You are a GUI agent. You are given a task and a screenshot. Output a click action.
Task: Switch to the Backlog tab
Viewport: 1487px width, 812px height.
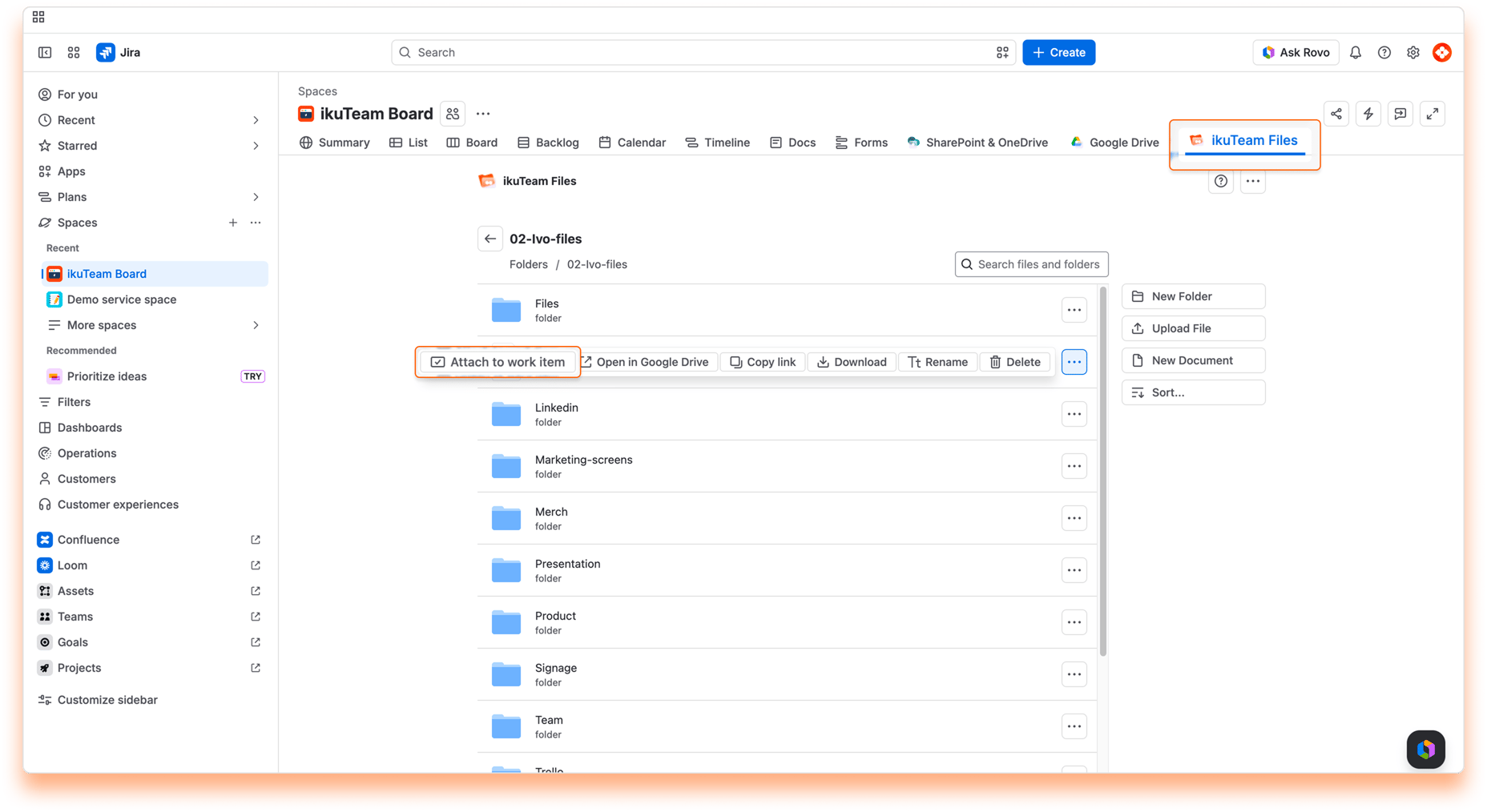tap(548, 143)
